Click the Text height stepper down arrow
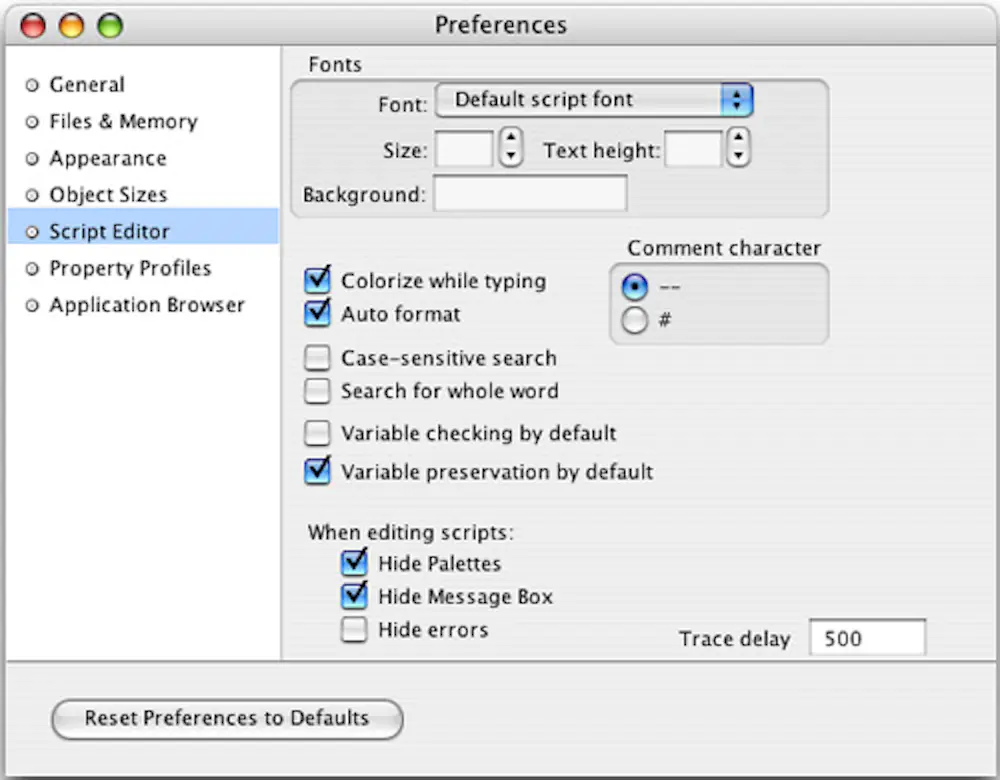The height and width of the screenshot is (780, 1000). coord(737,154)
